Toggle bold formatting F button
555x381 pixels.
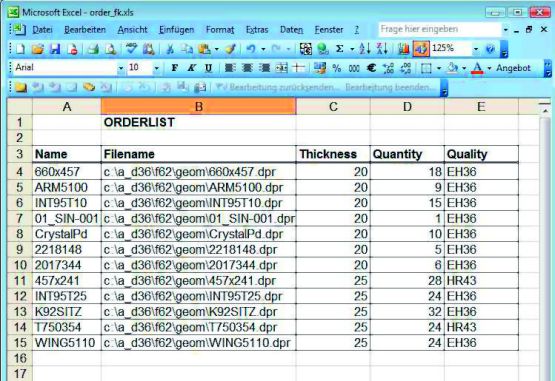pyautogui.click(x=174, y=68)
